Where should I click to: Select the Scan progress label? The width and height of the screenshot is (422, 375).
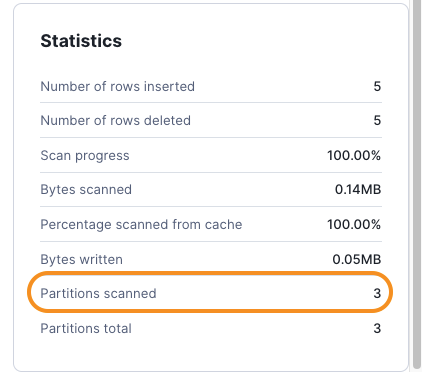[x=85, y=156]
